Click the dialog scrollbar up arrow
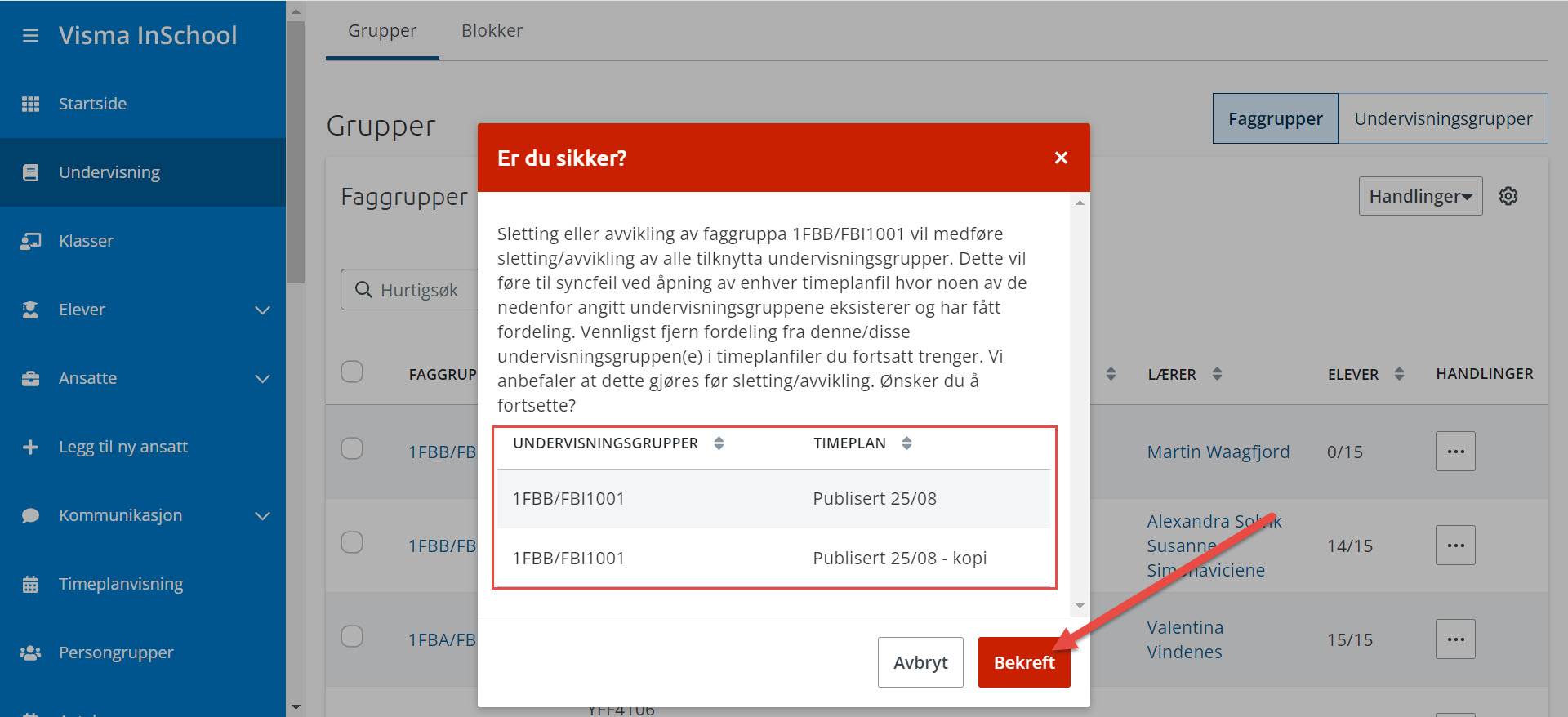 1080,203
